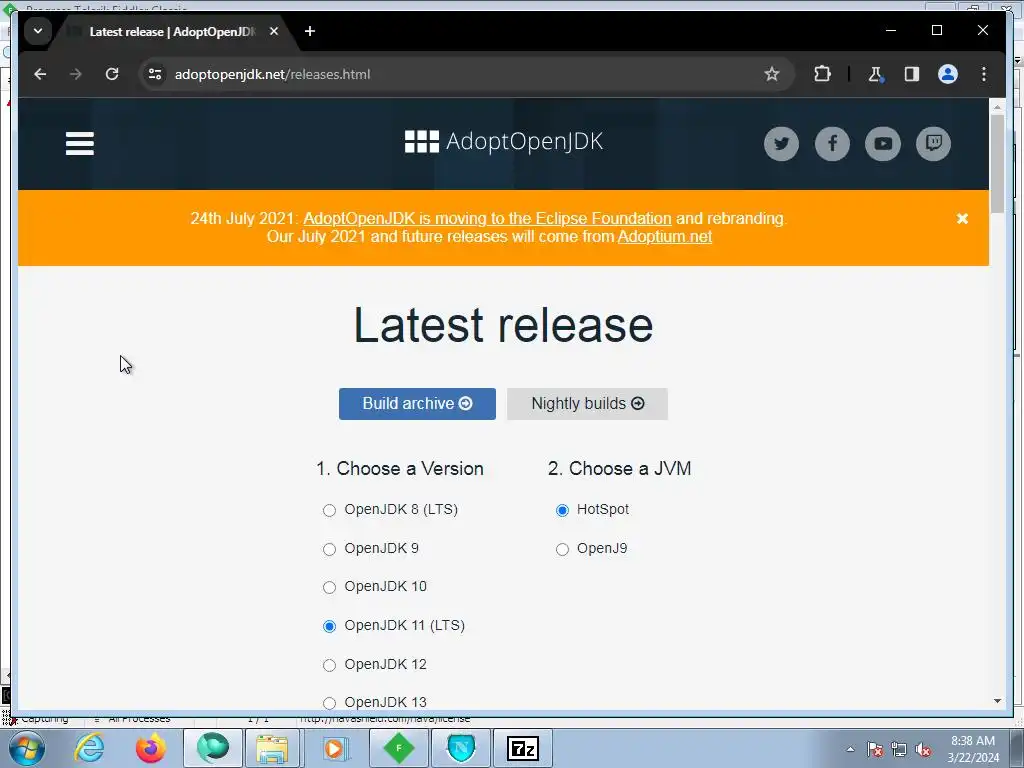Open the green globe browser taskbar icon
Viewport: 1024px width, 768px height.
tap(213, 748)
